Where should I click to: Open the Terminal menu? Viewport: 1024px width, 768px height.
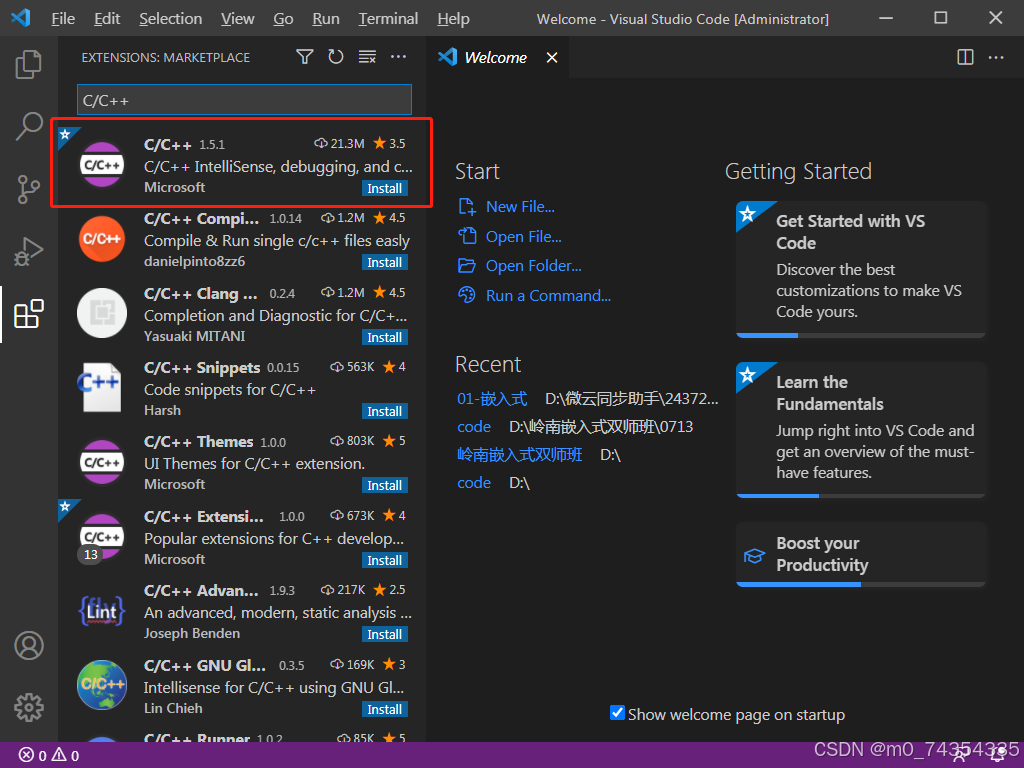(x=388, y=18)
